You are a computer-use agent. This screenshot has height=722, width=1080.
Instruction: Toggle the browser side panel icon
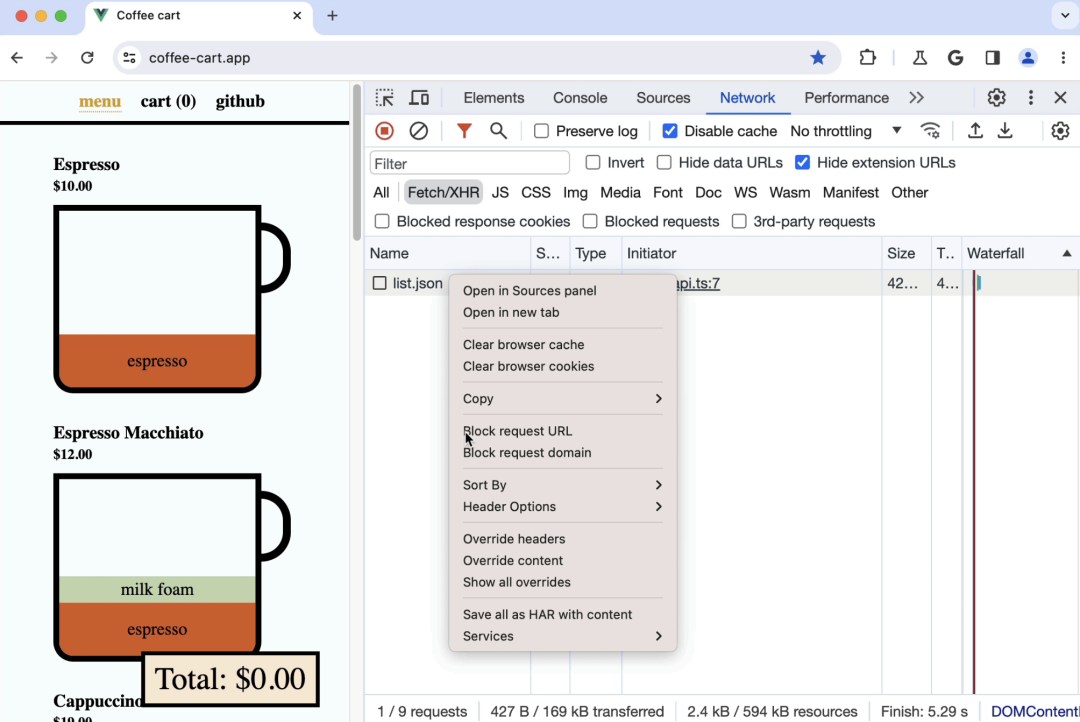tap(992, 58)
